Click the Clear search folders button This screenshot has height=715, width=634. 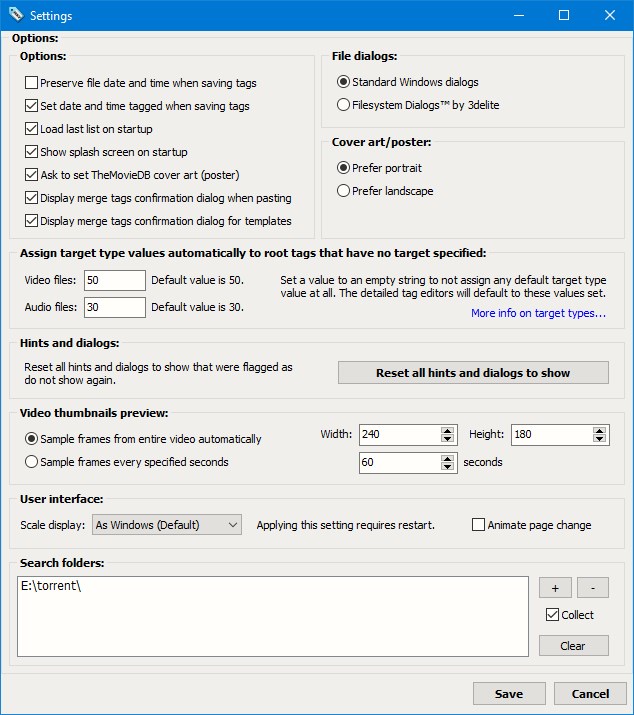pyautogui.click(x=573, y=646)
